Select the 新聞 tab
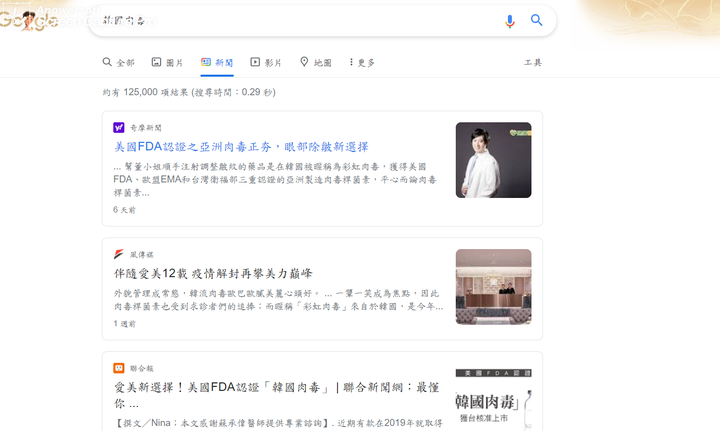 pos(217,62)
